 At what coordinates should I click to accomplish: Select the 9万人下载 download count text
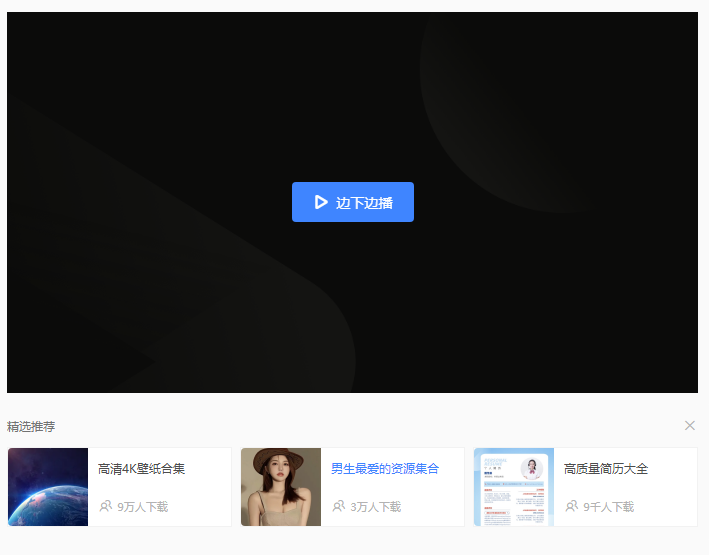tap(142, 507)
